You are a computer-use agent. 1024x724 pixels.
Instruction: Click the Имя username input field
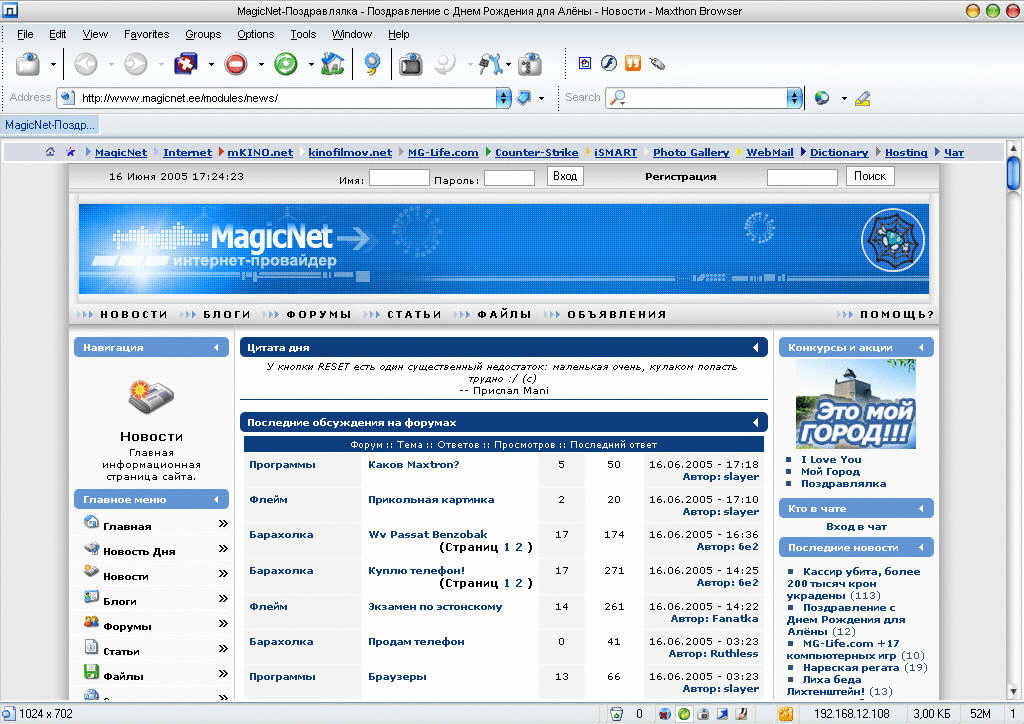coord(399,178)
